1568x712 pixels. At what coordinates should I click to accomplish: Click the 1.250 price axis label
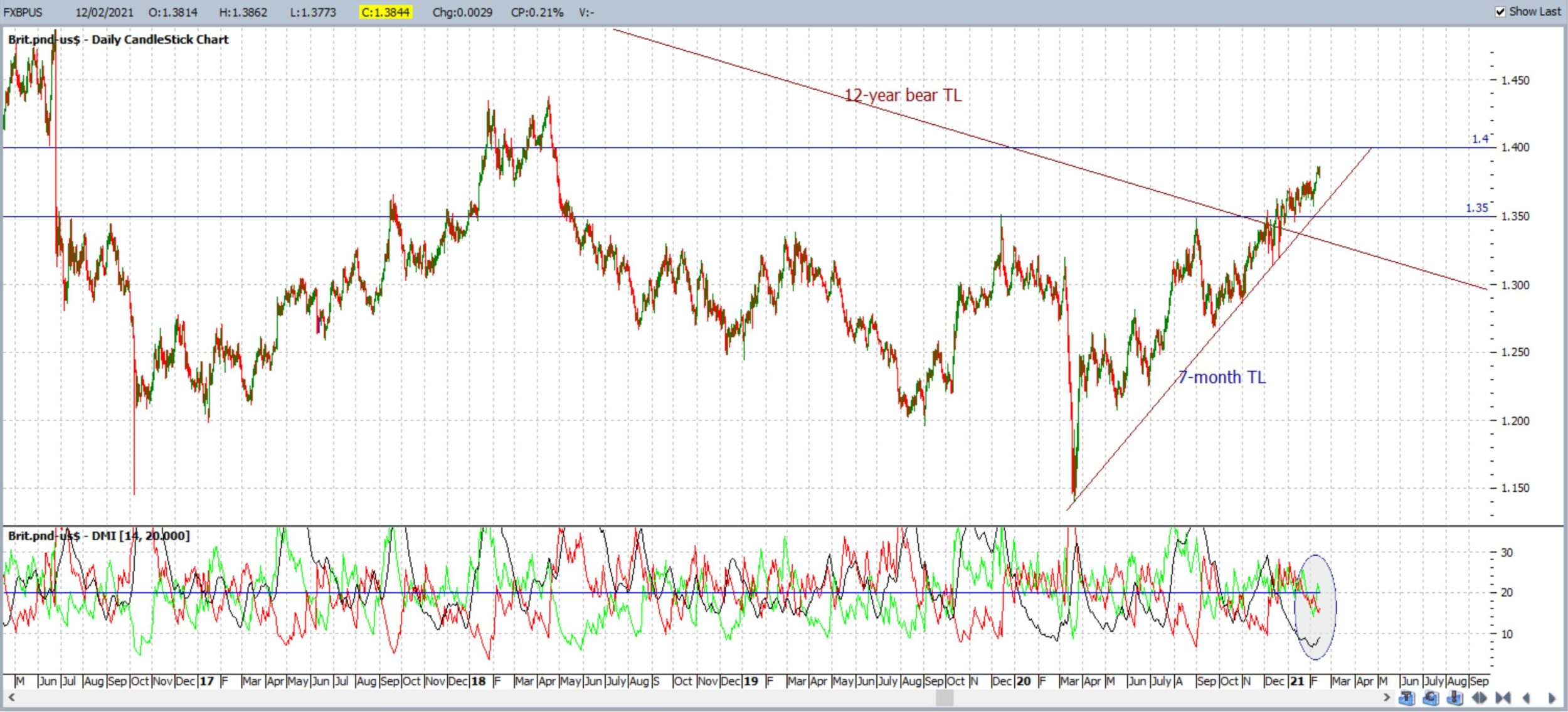(1515, 352)
